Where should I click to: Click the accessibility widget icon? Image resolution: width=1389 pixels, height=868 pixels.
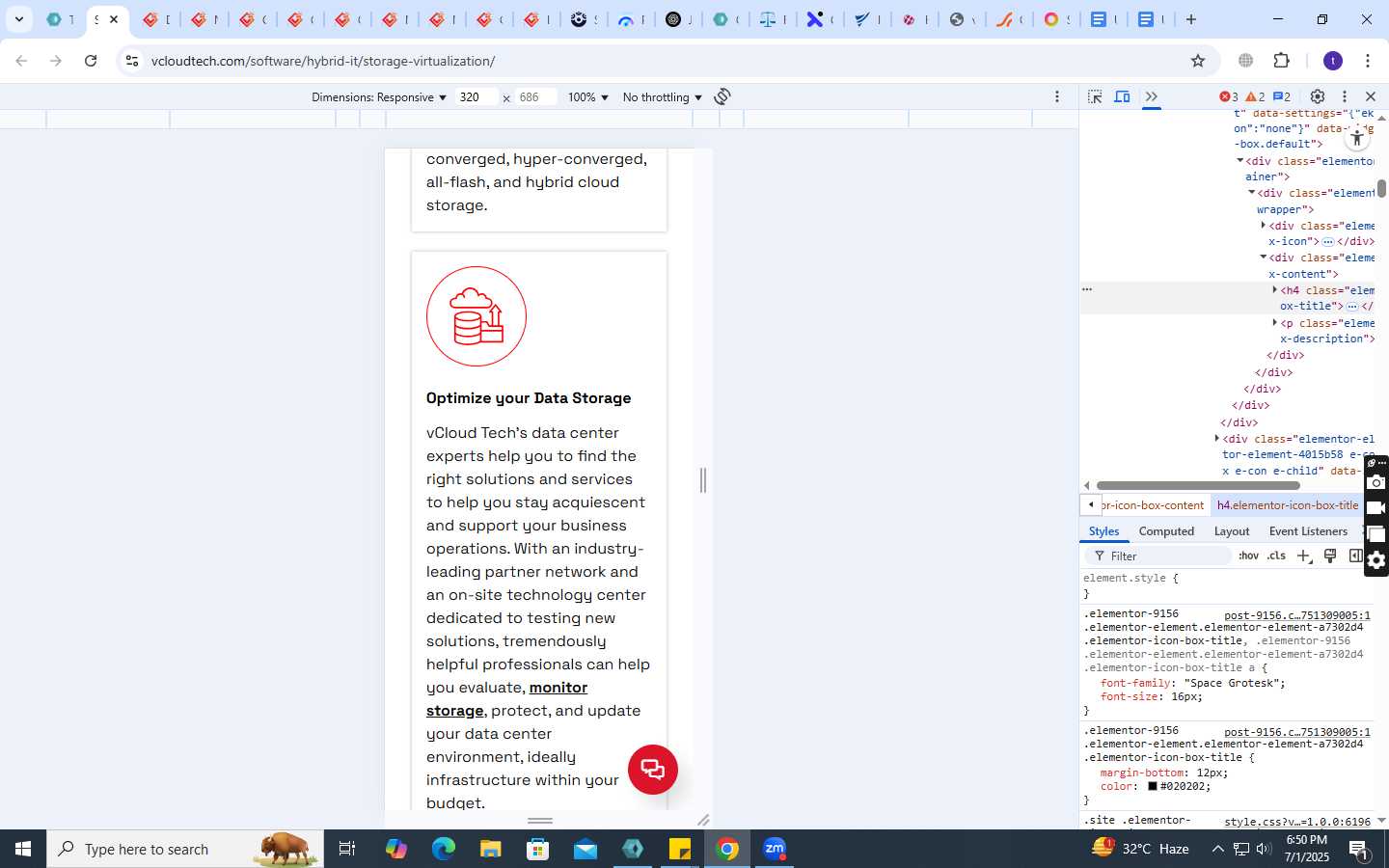[1357, 139]
